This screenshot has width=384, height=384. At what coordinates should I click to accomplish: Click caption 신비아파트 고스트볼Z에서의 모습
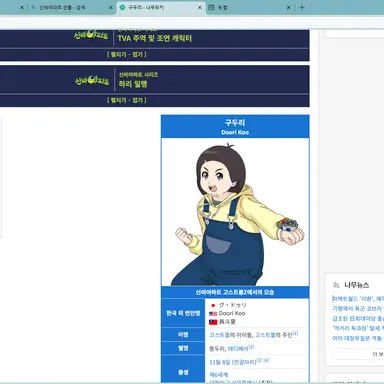235,292
